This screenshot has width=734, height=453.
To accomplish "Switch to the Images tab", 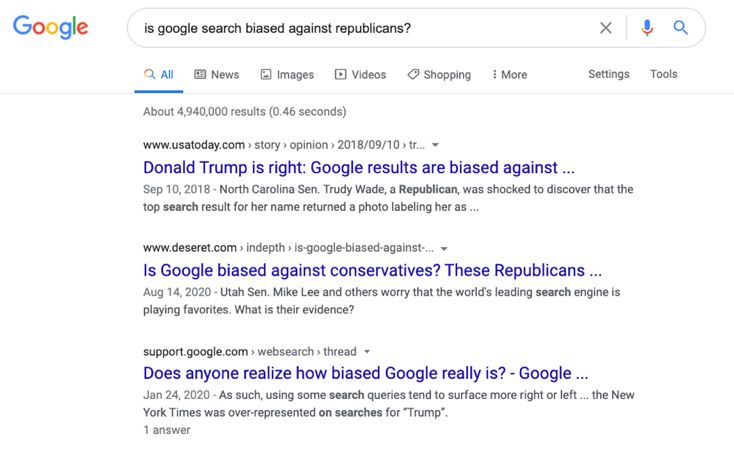I will 287,74.
